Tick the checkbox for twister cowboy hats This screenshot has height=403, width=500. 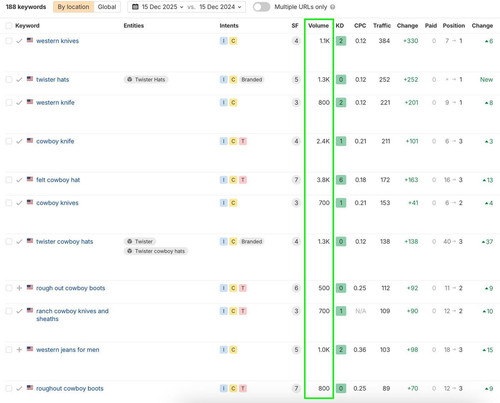click(x=9, y=242)
